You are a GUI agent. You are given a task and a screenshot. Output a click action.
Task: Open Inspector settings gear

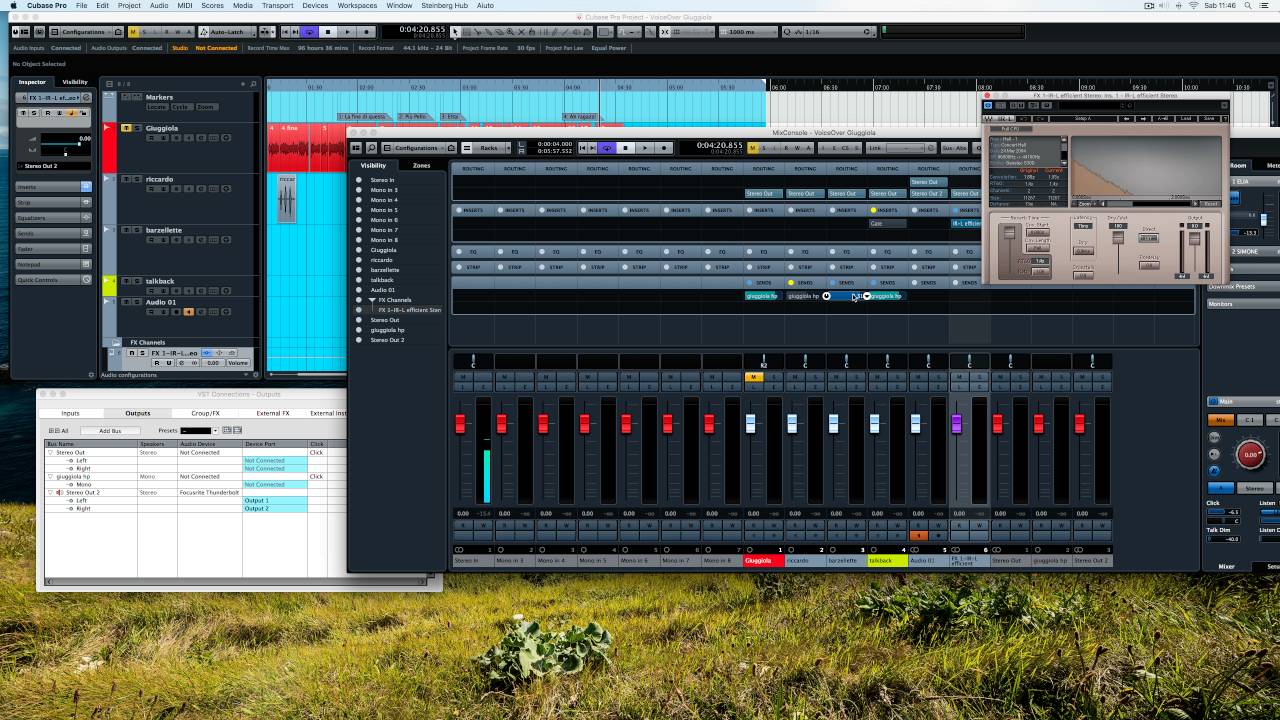click(x=91, y=375)
